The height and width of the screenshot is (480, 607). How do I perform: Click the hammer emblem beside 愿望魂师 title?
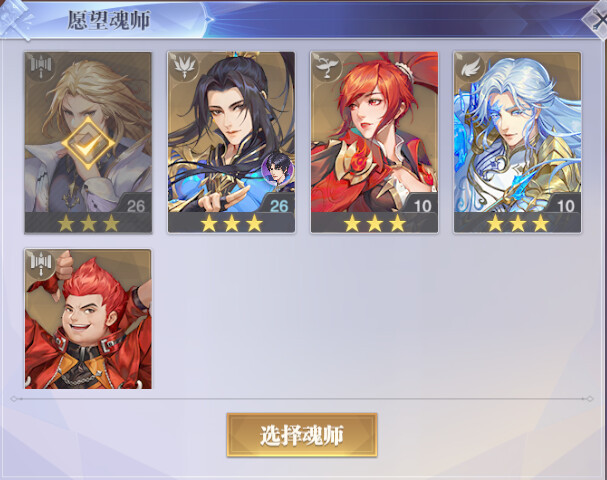tap(15, 19)
